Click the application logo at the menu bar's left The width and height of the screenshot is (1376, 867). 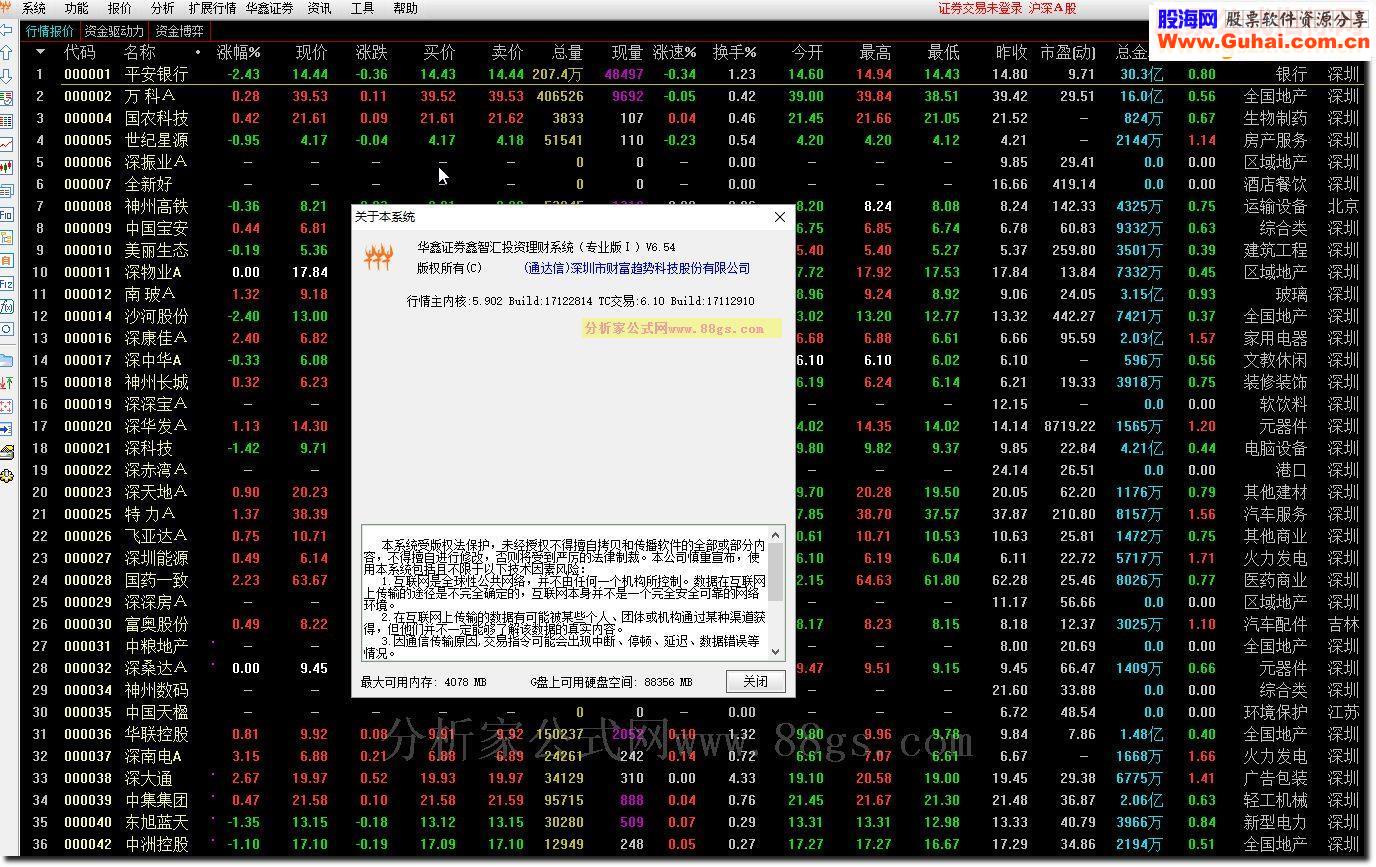8,8
